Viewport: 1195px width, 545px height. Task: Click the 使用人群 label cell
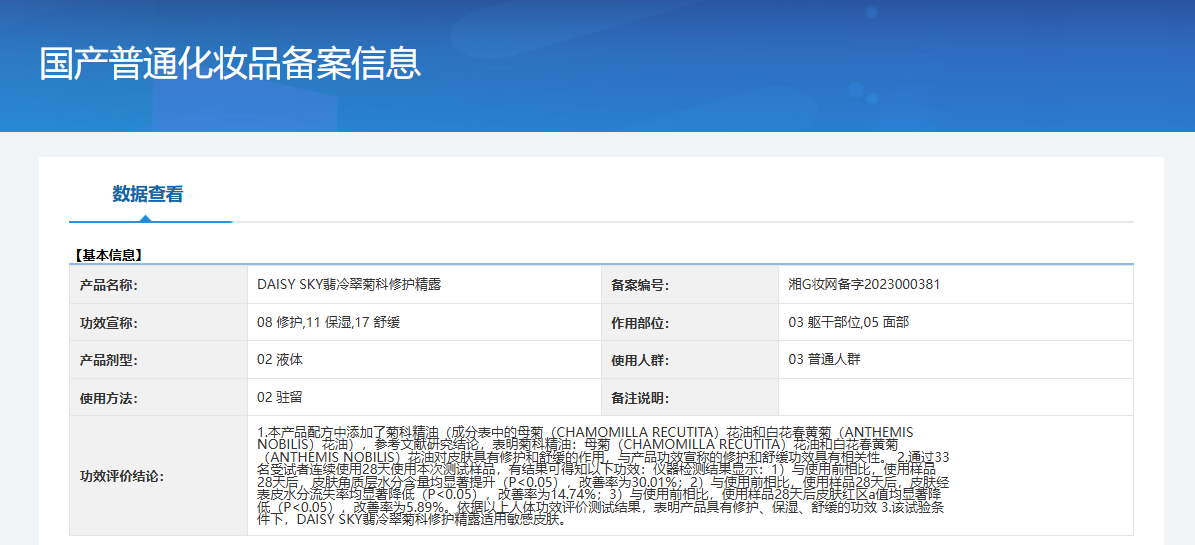click(x=640, y=360)
